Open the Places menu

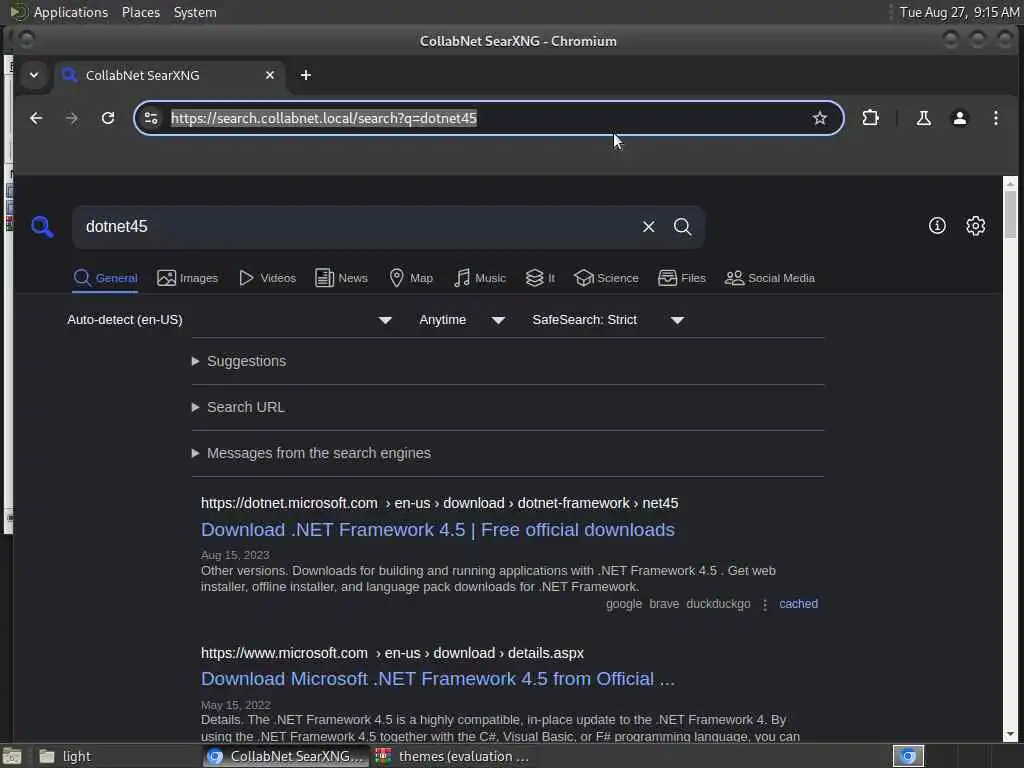pyautogui.click(x=141, y=12)
